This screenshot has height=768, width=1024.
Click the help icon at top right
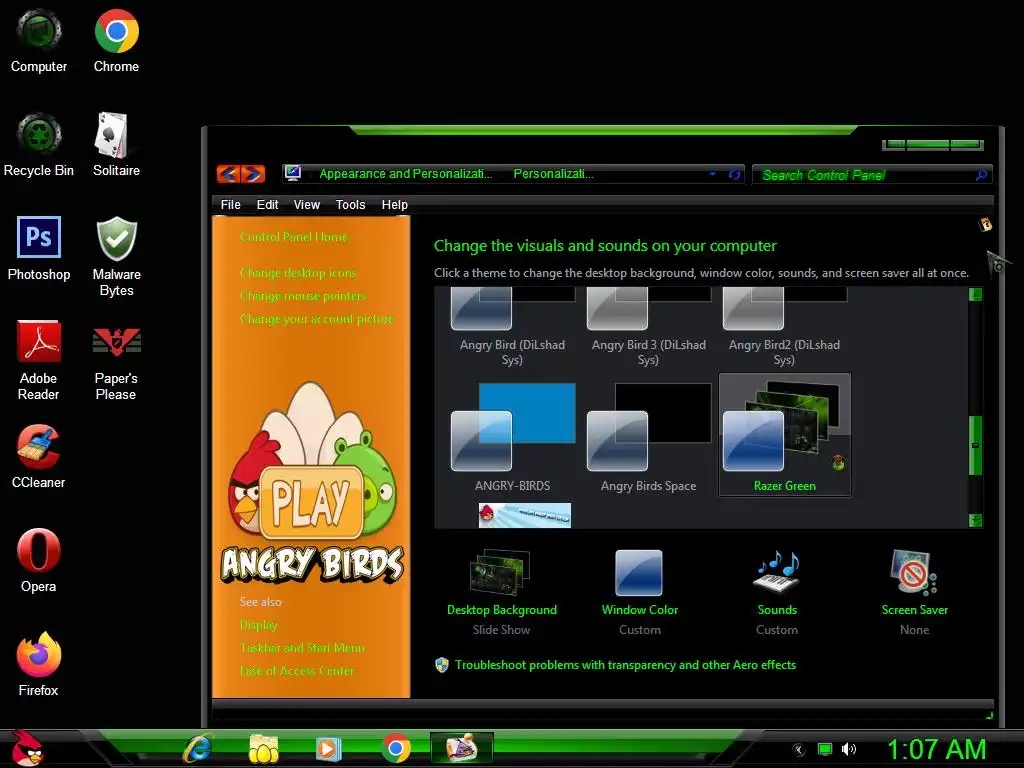985,225
